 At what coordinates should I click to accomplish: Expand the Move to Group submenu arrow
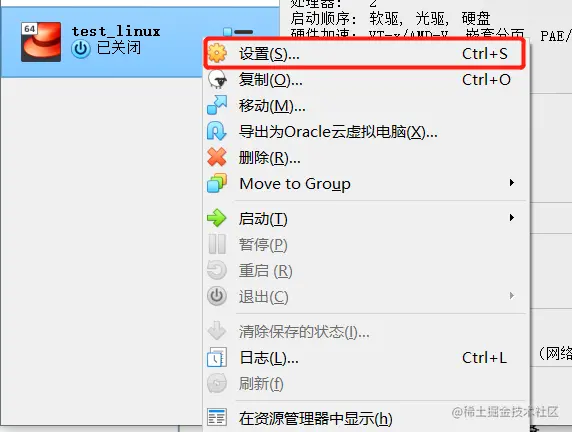(512, 183)
